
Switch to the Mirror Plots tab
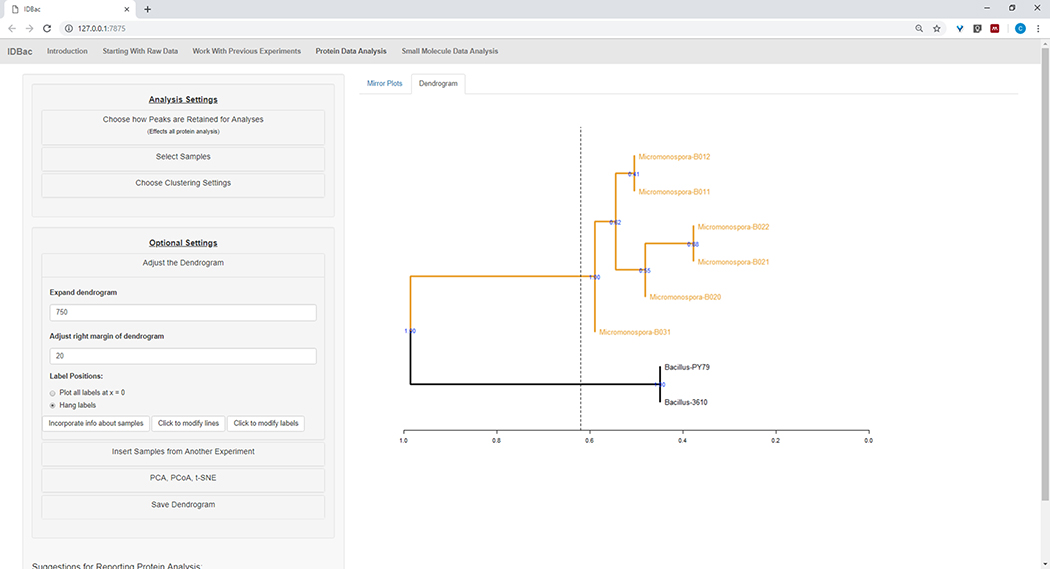pyautogui.click(x=385, y=84)
